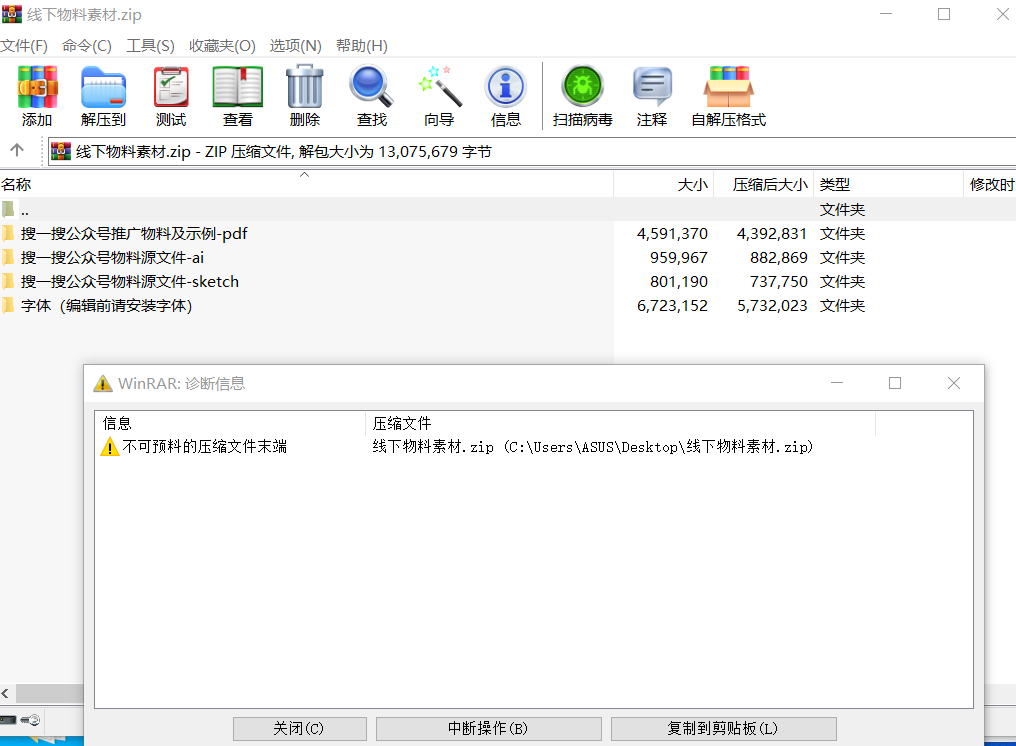Click the 复制到剪贴板(L) button
The width and height of the screenshot is (1016, 746).
[x=723, y=729]
